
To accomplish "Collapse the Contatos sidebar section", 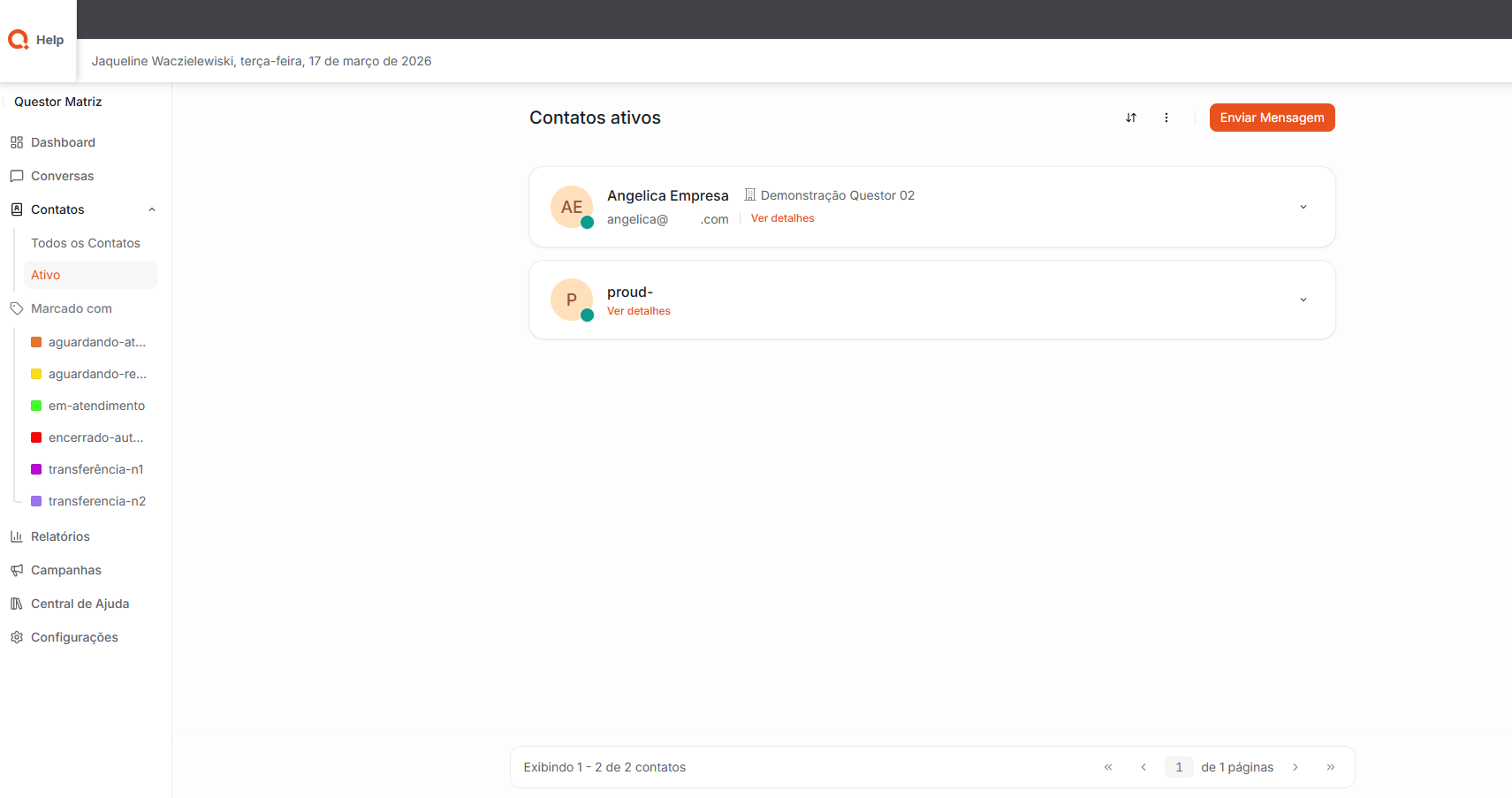I will pos(152,209).
